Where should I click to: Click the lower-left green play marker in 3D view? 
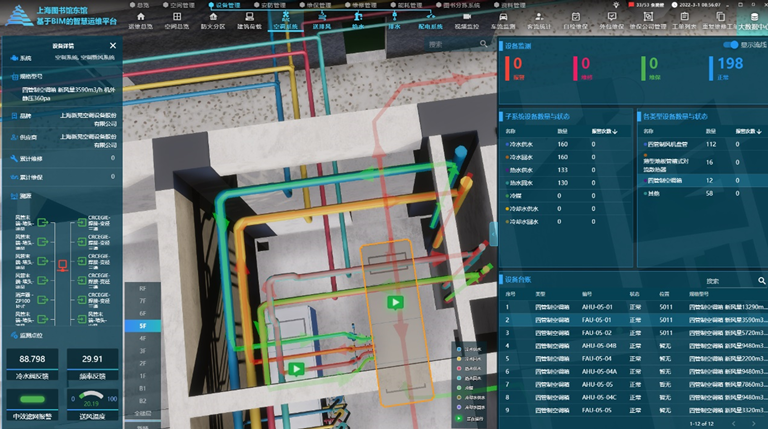click(x=297, y=369)
